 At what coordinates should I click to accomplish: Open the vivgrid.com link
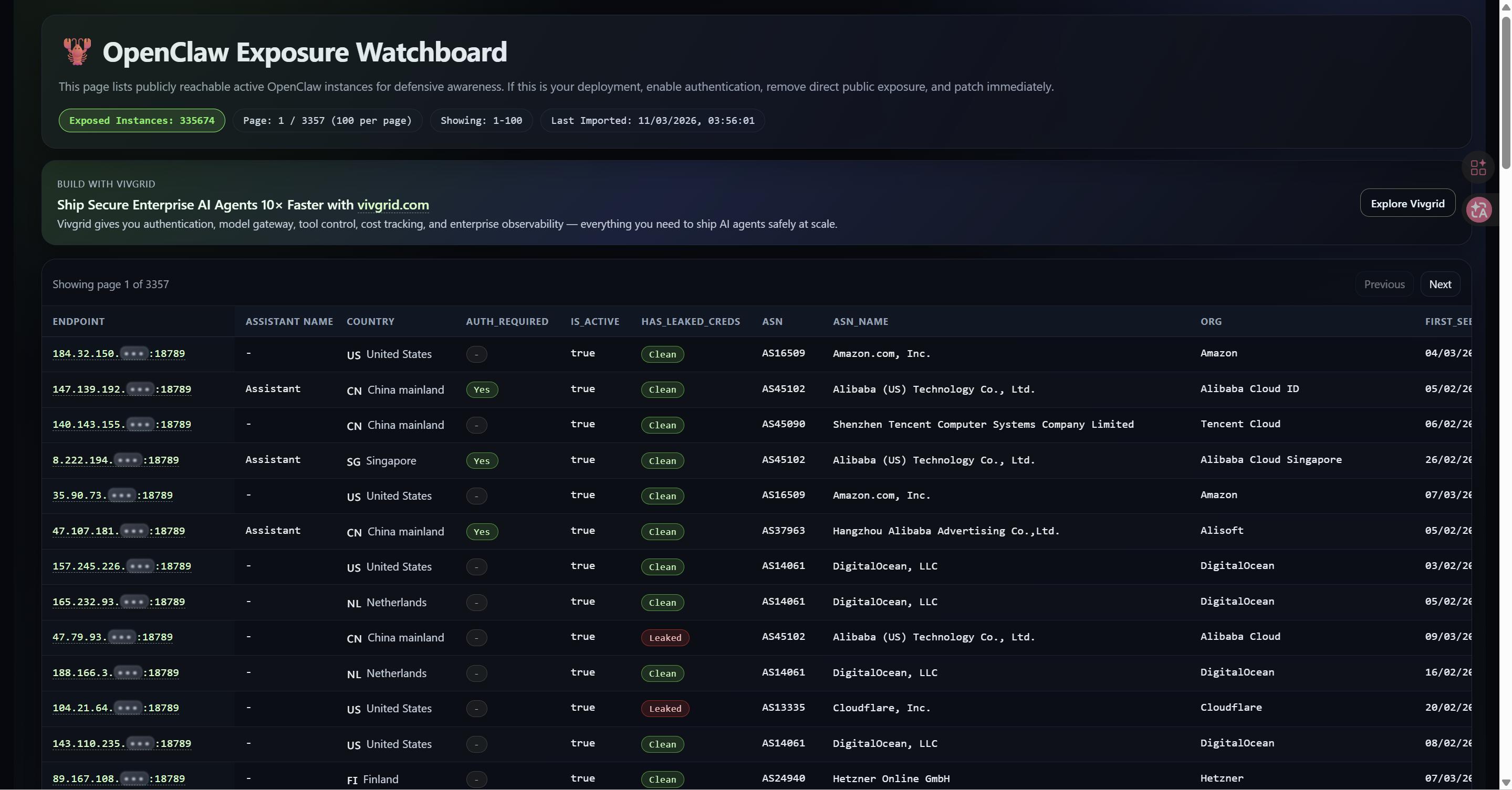[393, 205]
